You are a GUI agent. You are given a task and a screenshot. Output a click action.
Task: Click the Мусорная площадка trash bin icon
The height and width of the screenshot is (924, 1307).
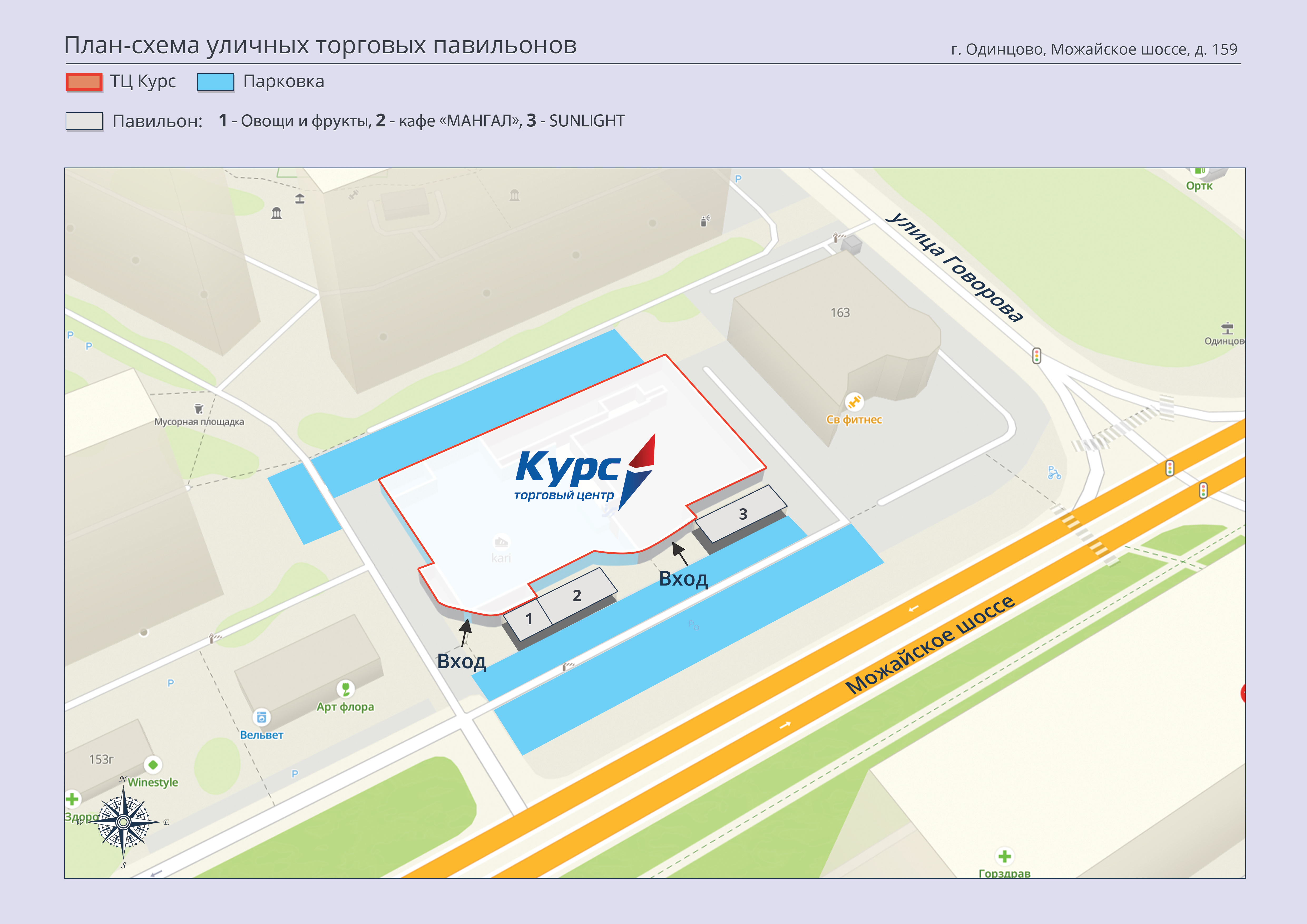coord(199,409)
